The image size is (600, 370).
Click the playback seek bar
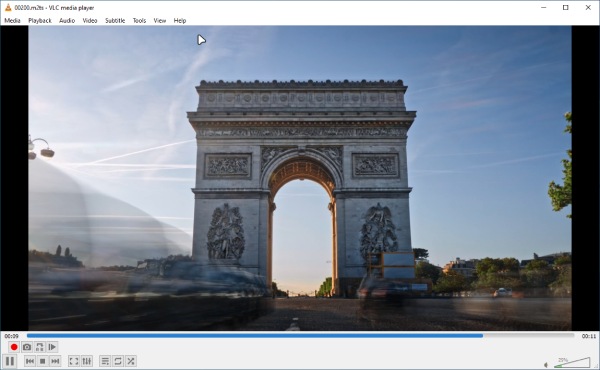[300, 336]
